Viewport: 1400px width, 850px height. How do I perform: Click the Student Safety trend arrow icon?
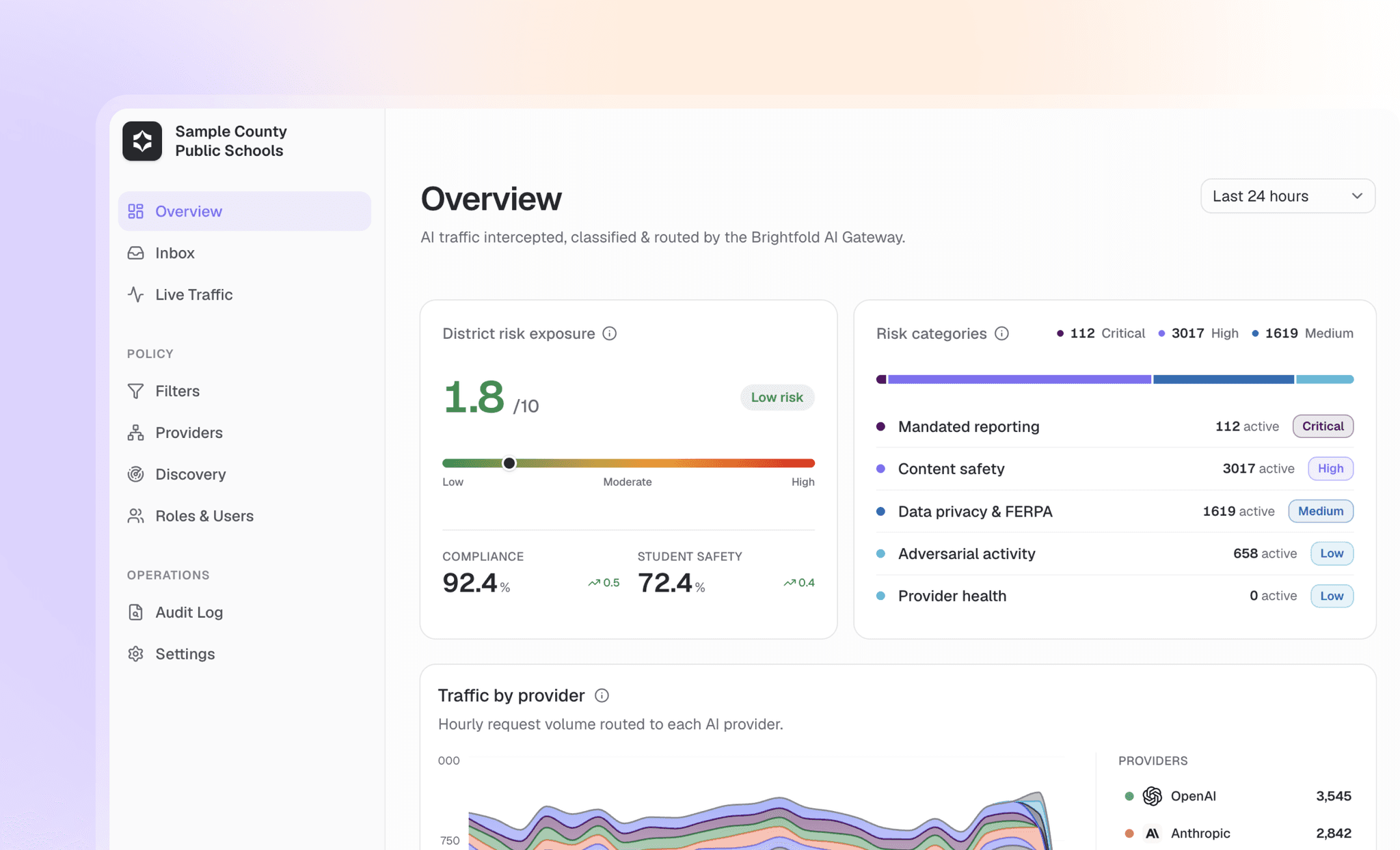(x=790, y=583)
